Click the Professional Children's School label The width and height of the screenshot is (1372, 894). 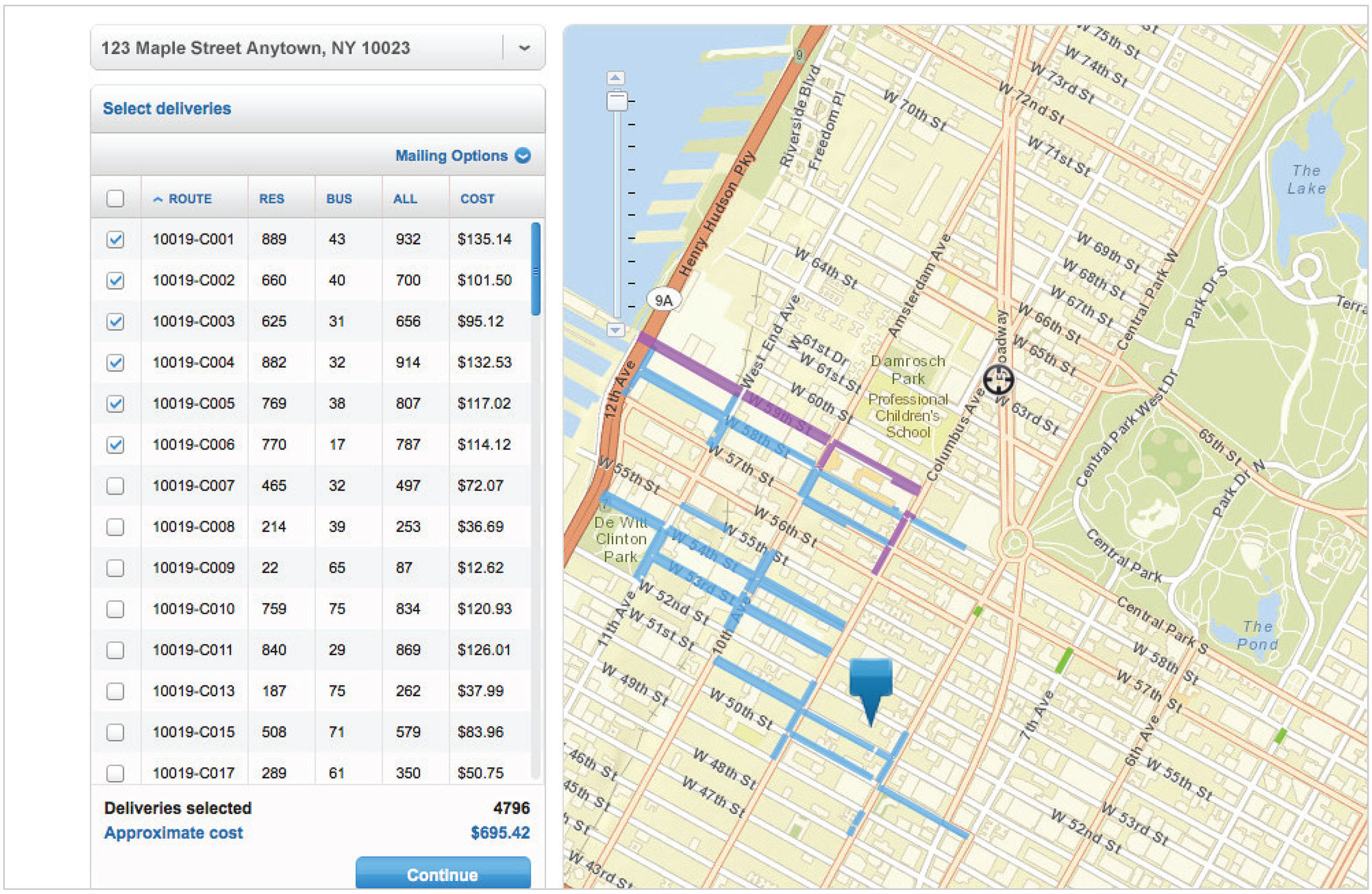908,416
